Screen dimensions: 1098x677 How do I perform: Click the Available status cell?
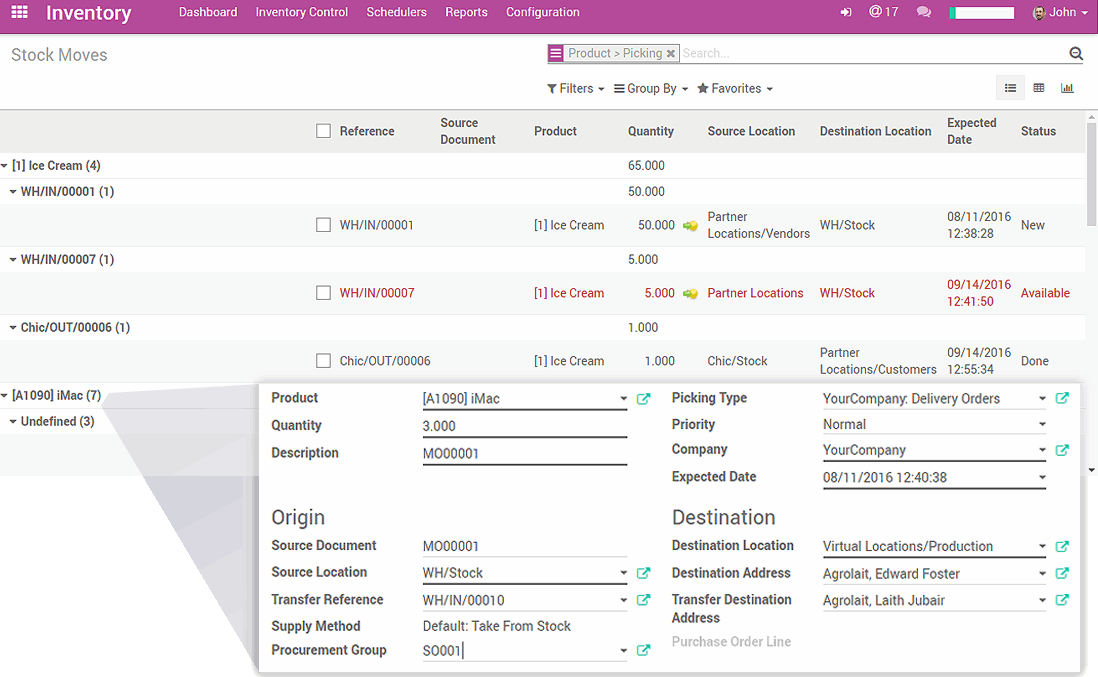(1045, 293)
